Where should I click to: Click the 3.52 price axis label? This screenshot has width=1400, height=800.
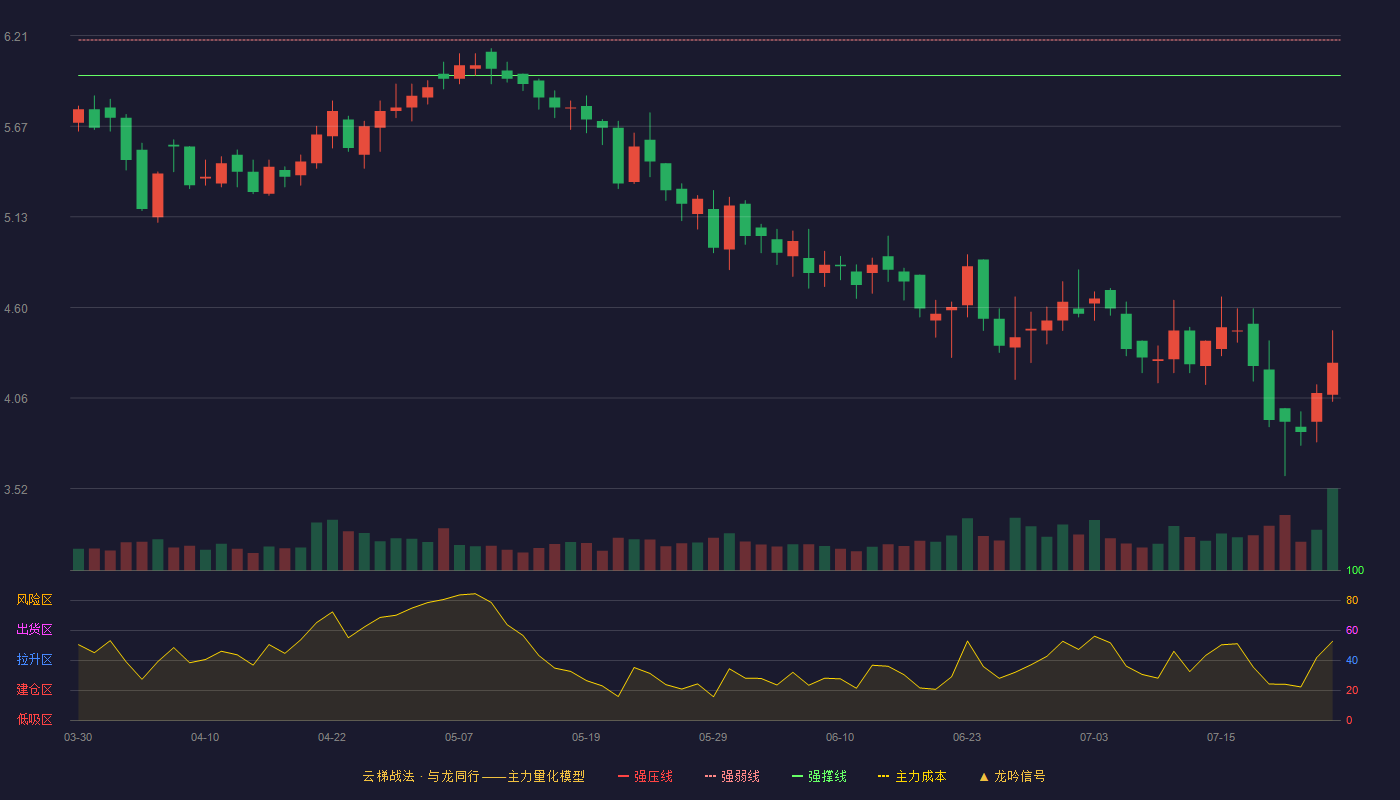(x=15, y=490)
